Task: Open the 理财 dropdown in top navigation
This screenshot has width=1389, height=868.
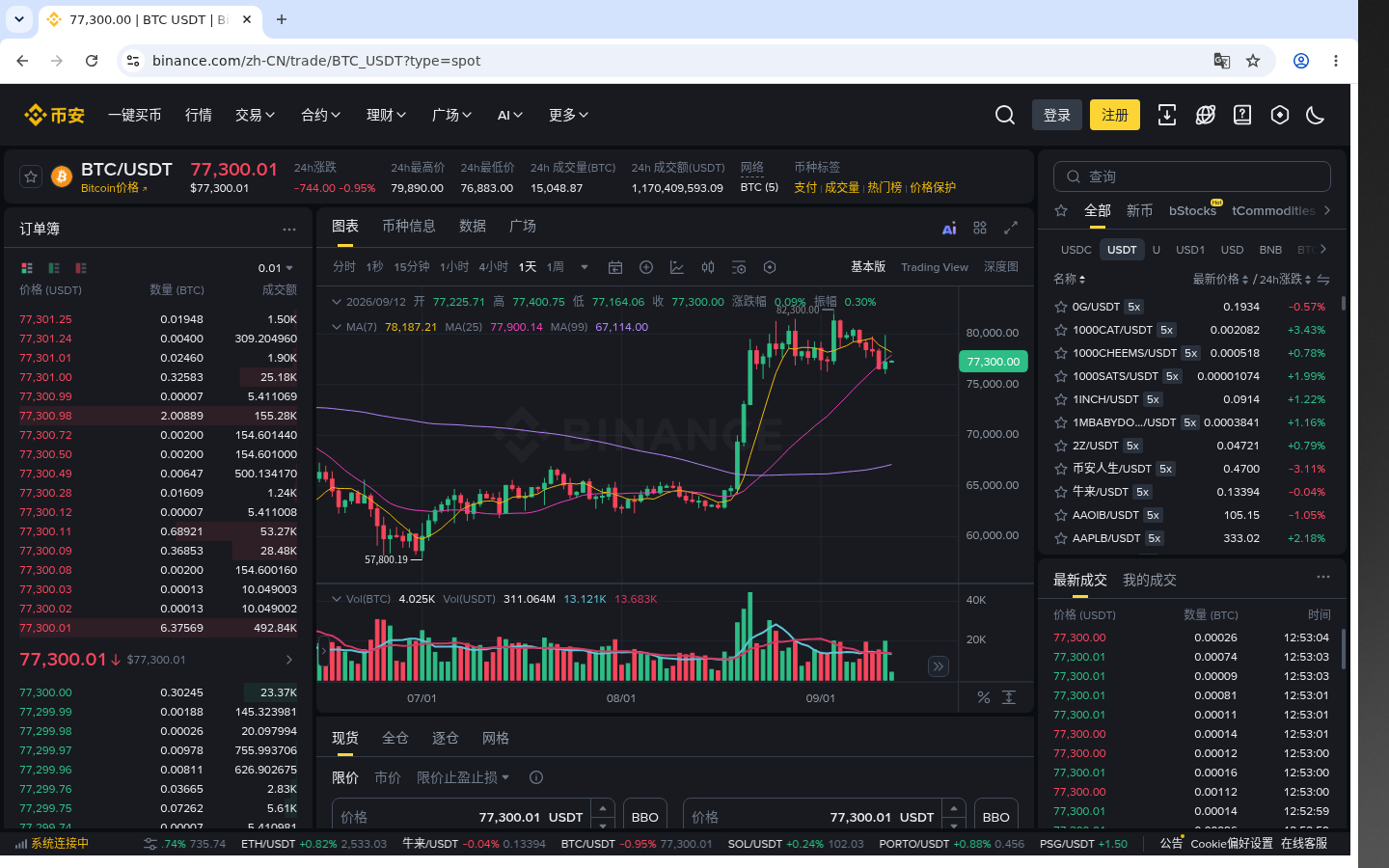Action: point(386,115)
